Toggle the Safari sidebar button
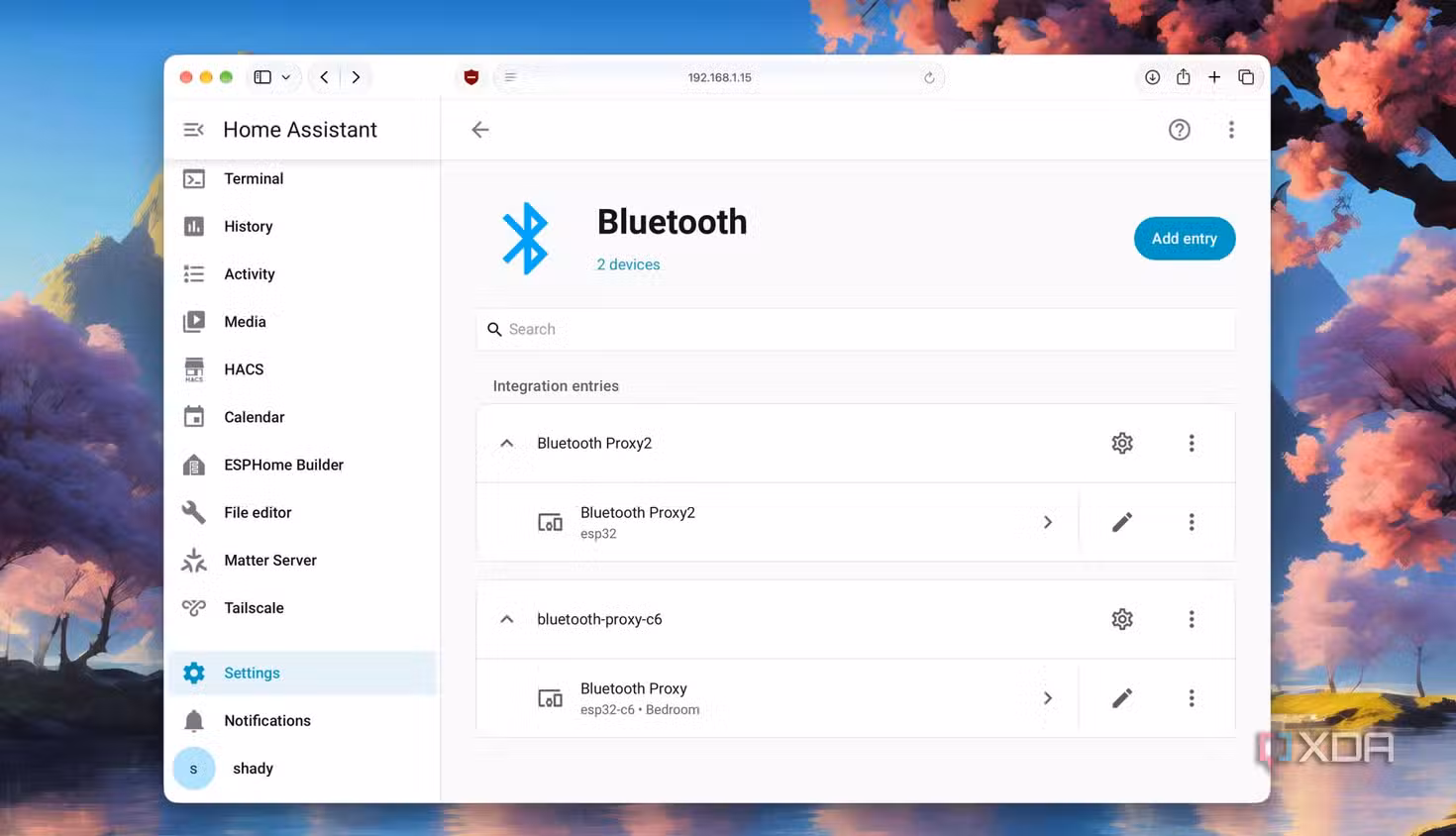 (x=262, y=77)
